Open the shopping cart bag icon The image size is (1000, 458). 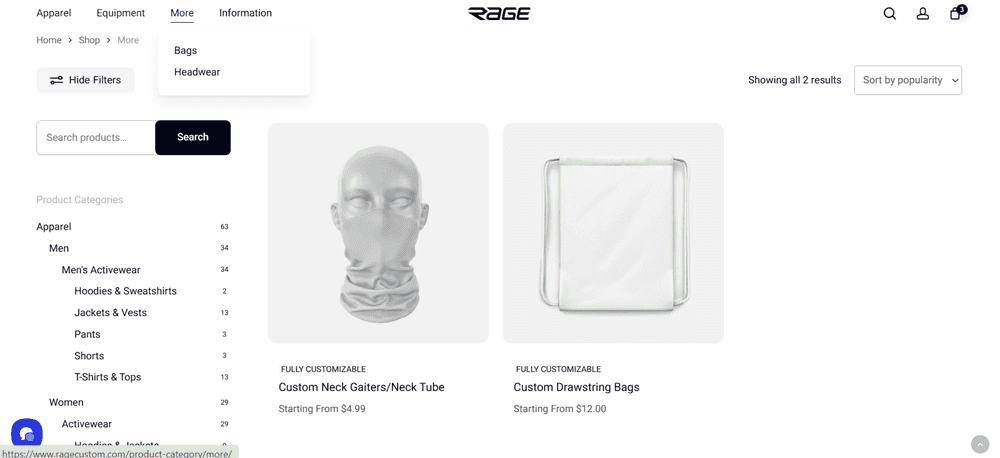click(x=957, y=13)
